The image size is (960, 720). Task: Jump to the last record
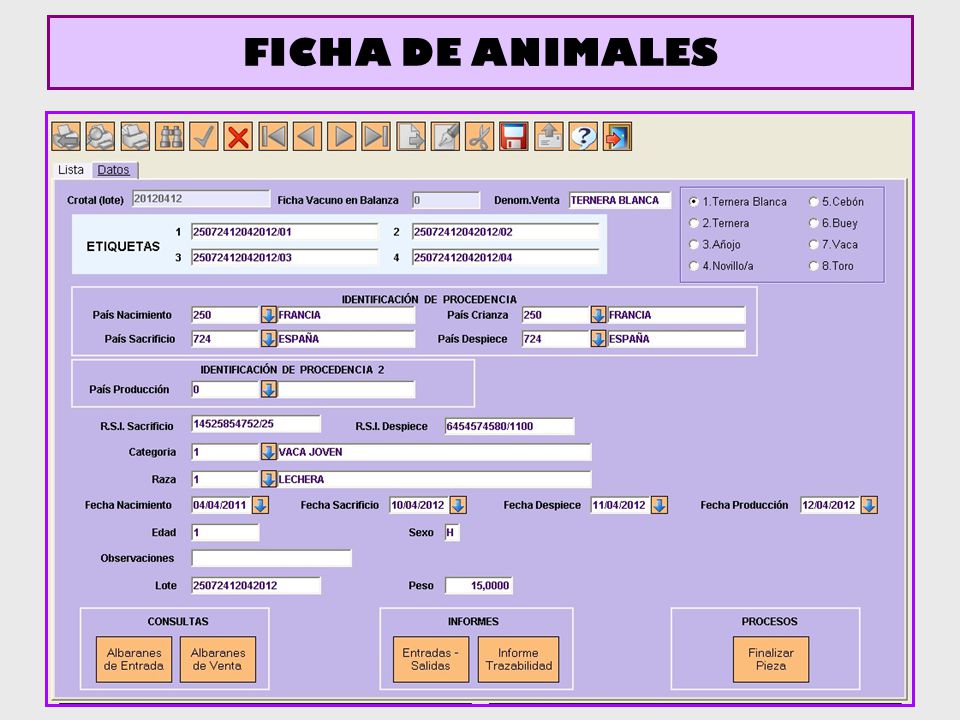(376, 137)
